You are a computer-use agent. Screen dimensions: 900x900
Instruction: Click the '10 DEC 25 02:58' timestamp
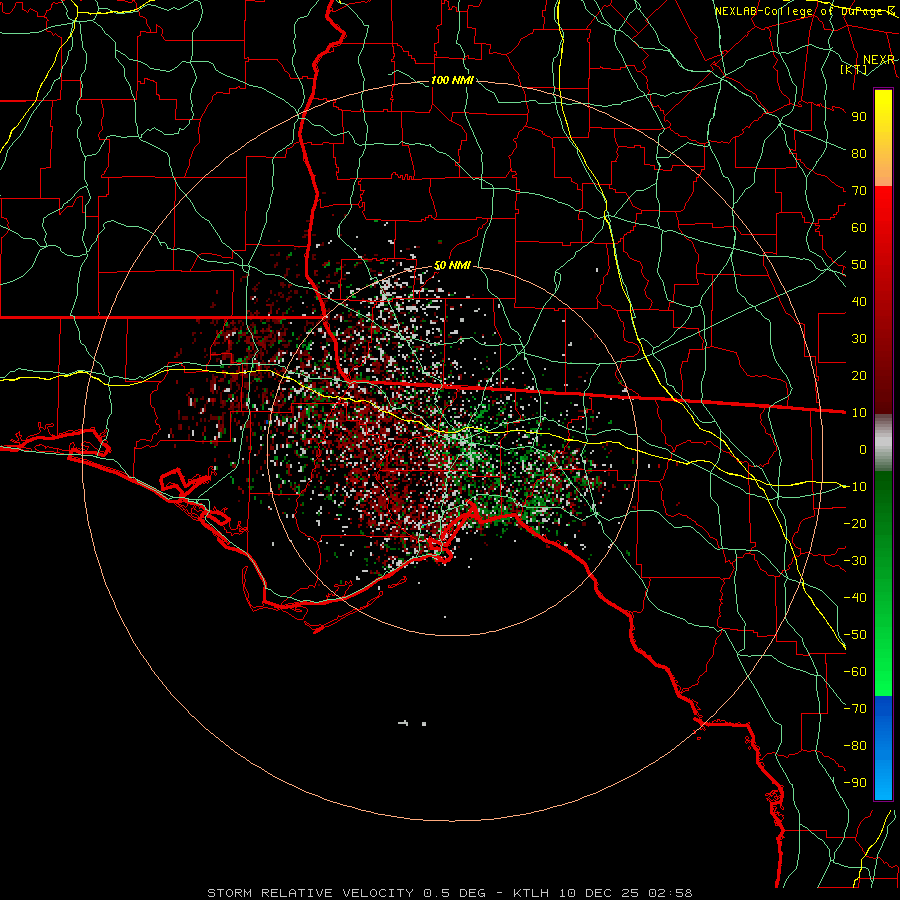(624, 893)
